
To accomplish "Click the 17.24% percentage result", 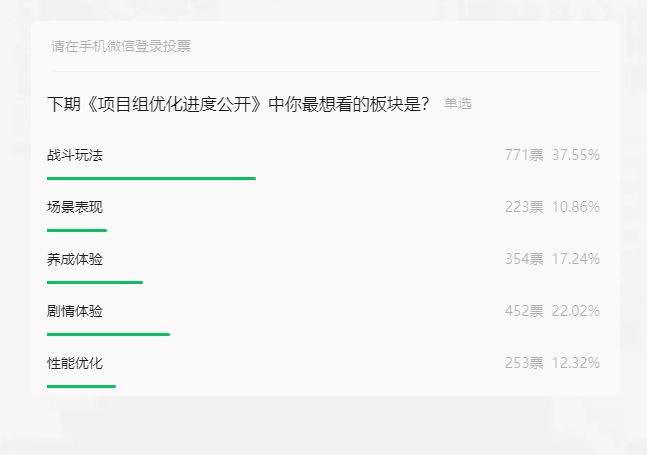I will tap(576, 259).
